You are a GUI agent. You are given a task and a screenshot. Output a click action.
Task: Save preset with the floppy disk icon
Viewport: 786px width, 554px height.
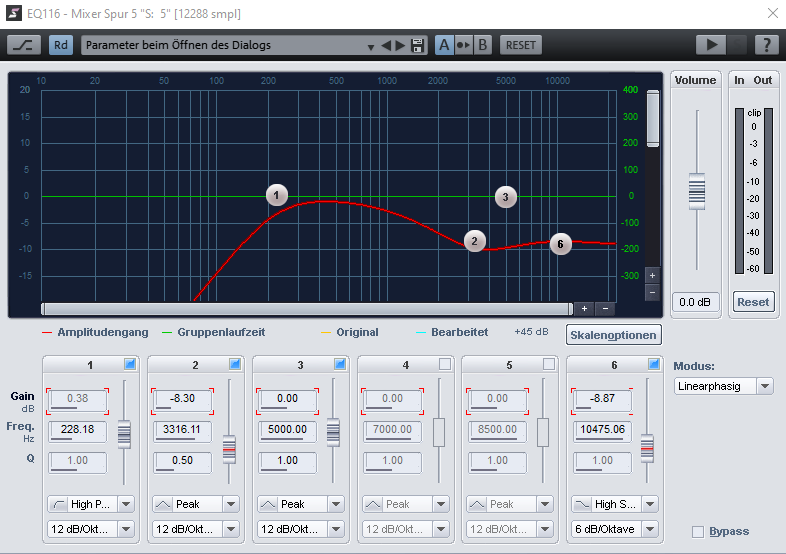point(419,45)
